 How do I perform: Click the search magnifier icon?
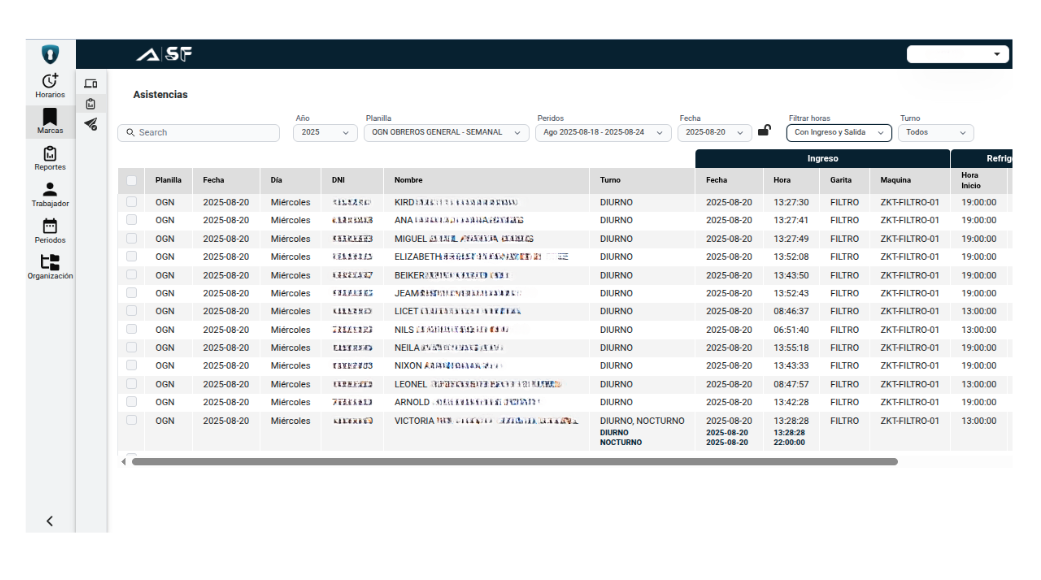(130, 133)
